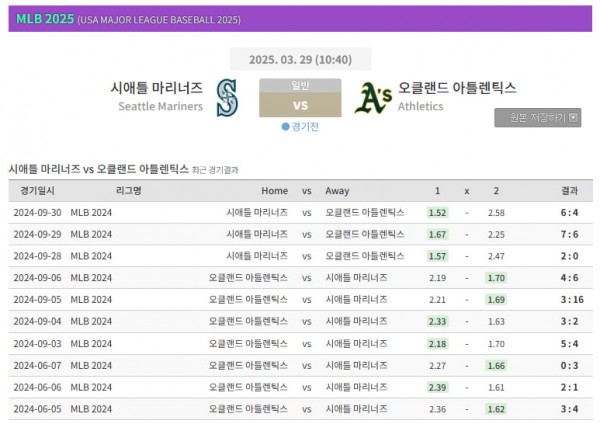This screenshot has height=424, width=600.
Task: Click the Seattle Mariners team logo
Action: (x=227, y=97)
